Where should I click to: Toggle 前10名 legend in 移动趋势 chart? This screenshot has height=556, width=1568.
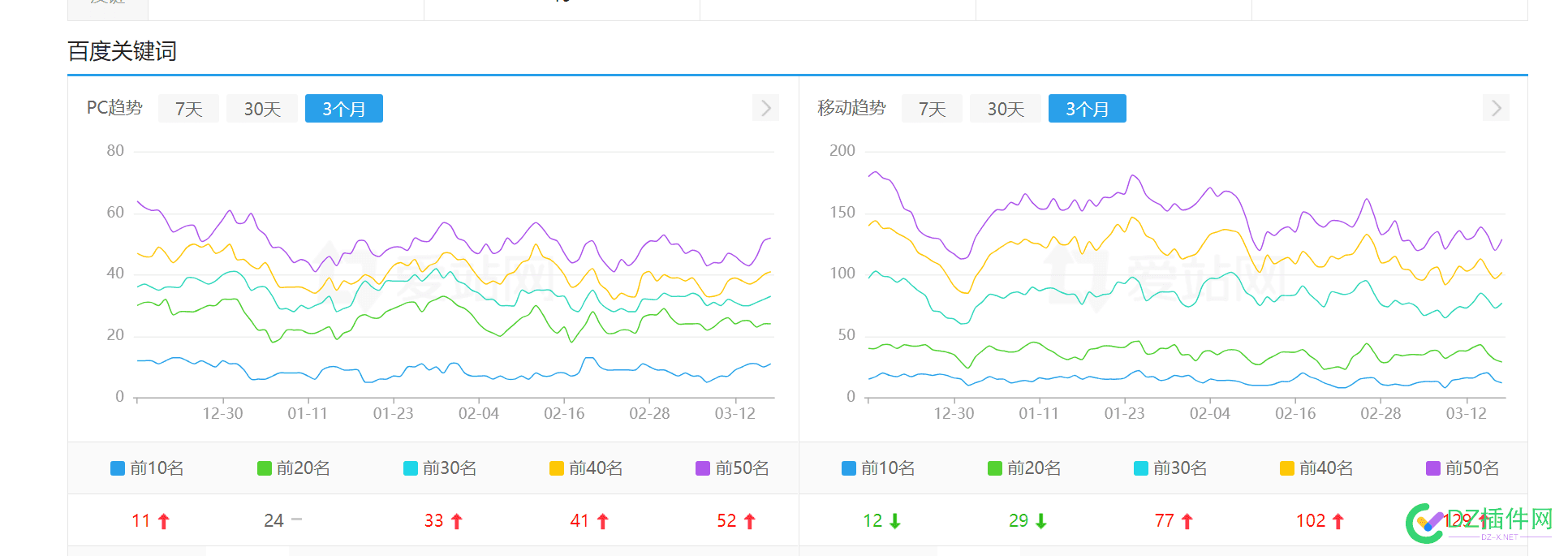click(x=878, y=468)
